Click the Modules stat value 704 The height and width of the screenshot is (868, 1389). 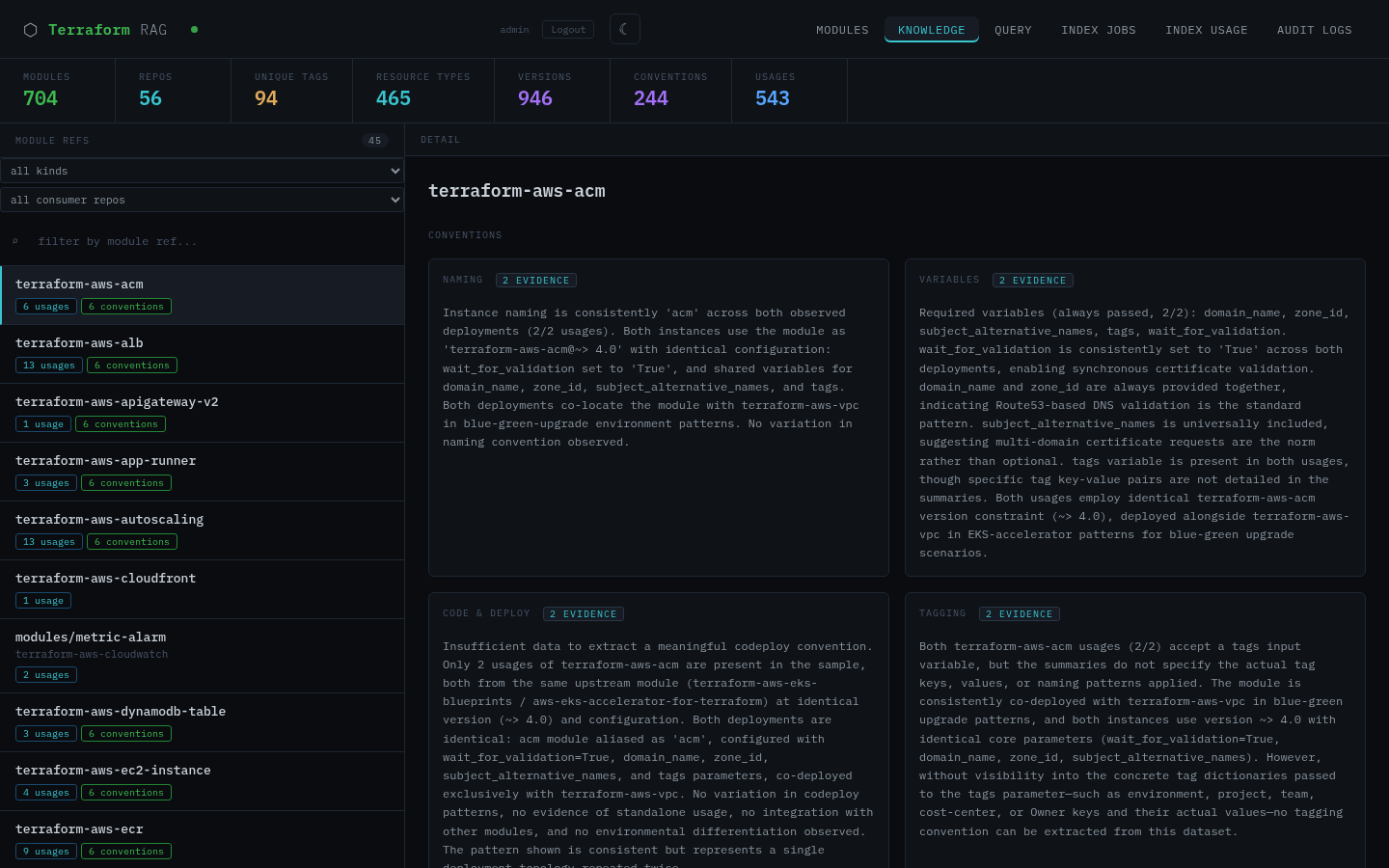(41, 98)
